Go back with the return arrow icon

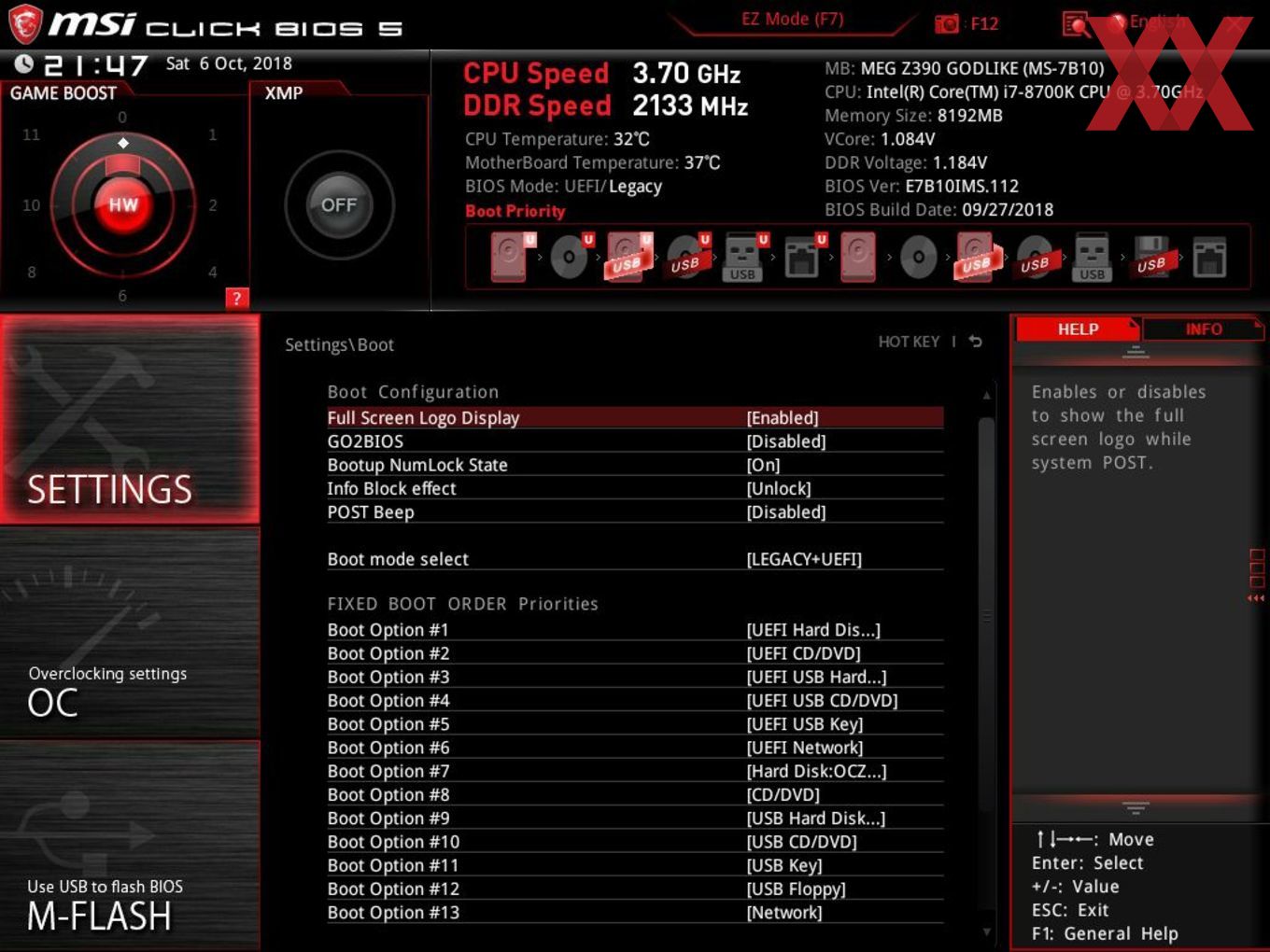[976, 342]
